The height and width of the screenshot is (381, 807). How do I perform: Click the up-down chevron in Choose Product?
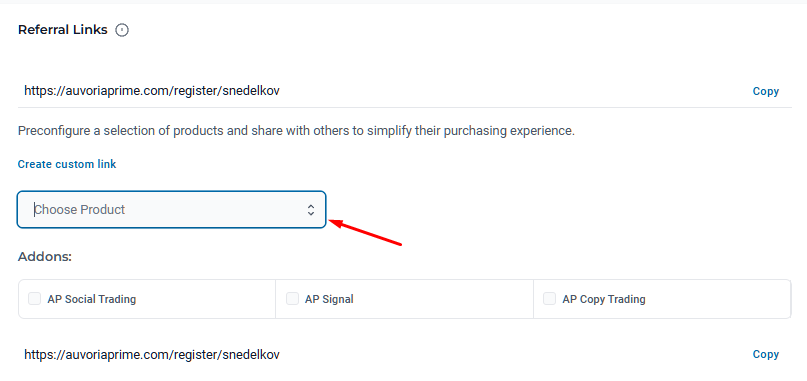(311, 210)
